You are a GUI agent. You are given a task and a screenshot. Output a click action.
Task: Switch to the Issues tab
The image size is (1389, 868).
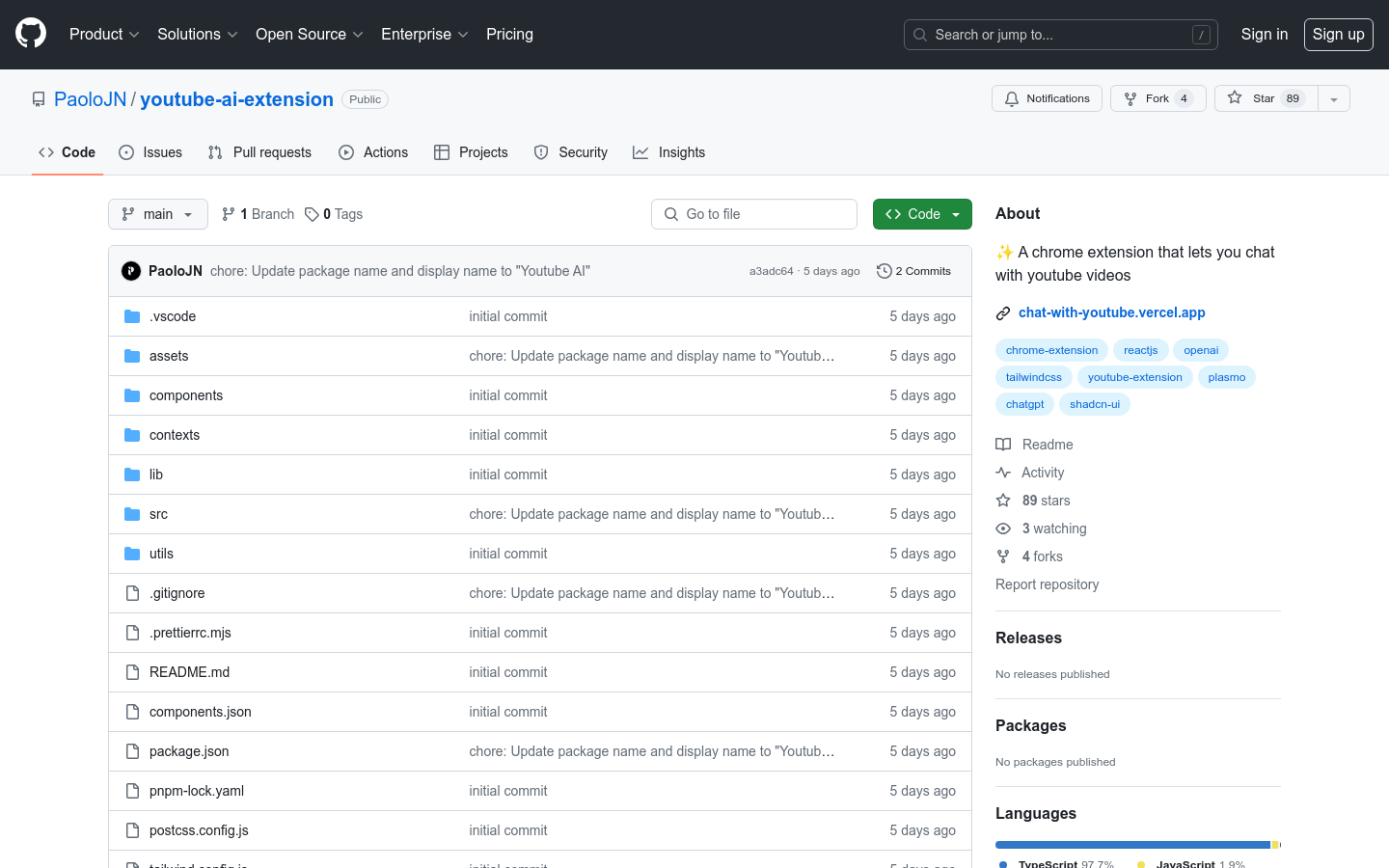click(x=150, y=152)
